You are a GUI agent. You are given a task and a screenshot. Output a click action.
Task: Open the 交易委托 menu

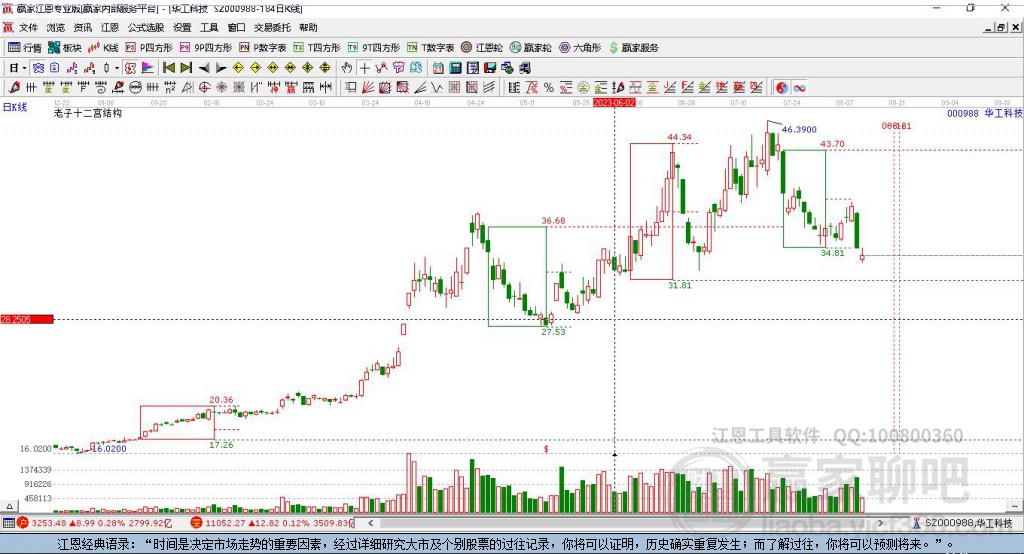click(x=272, y=27)
